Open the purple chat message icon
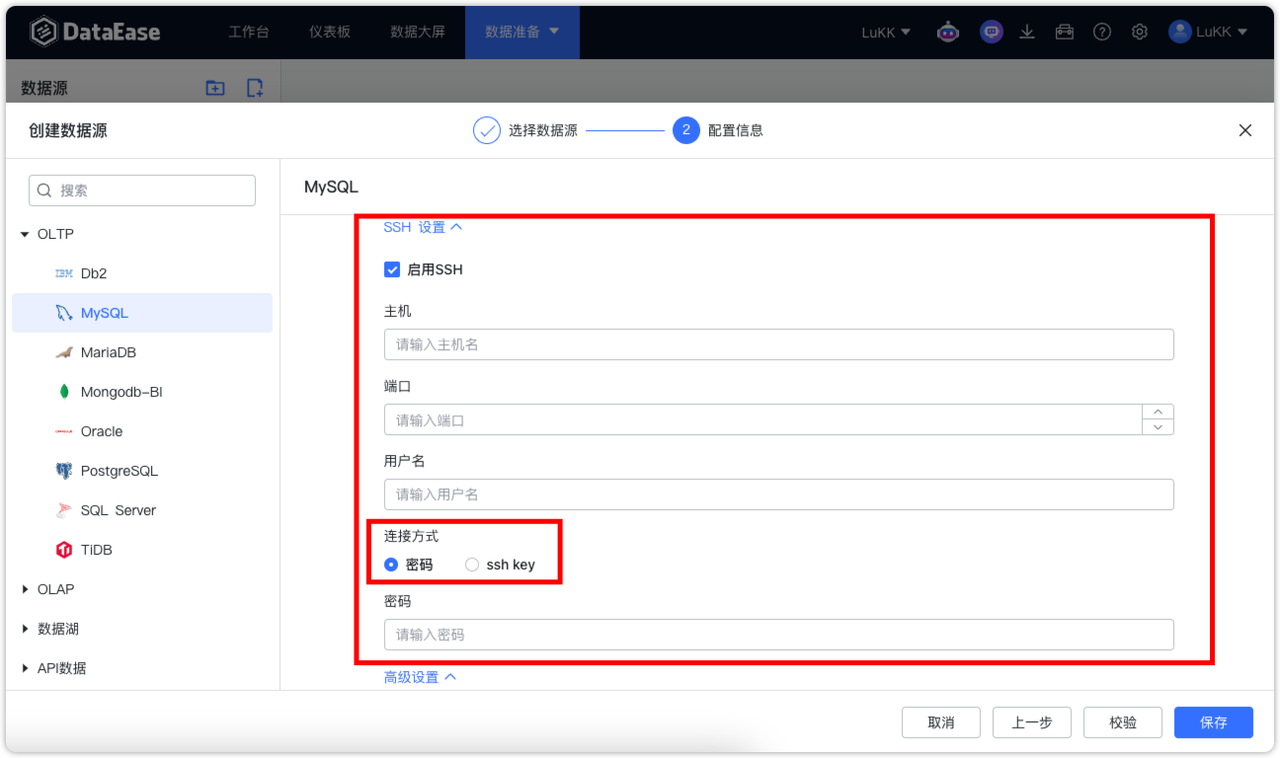 click(x=991, y=32)
